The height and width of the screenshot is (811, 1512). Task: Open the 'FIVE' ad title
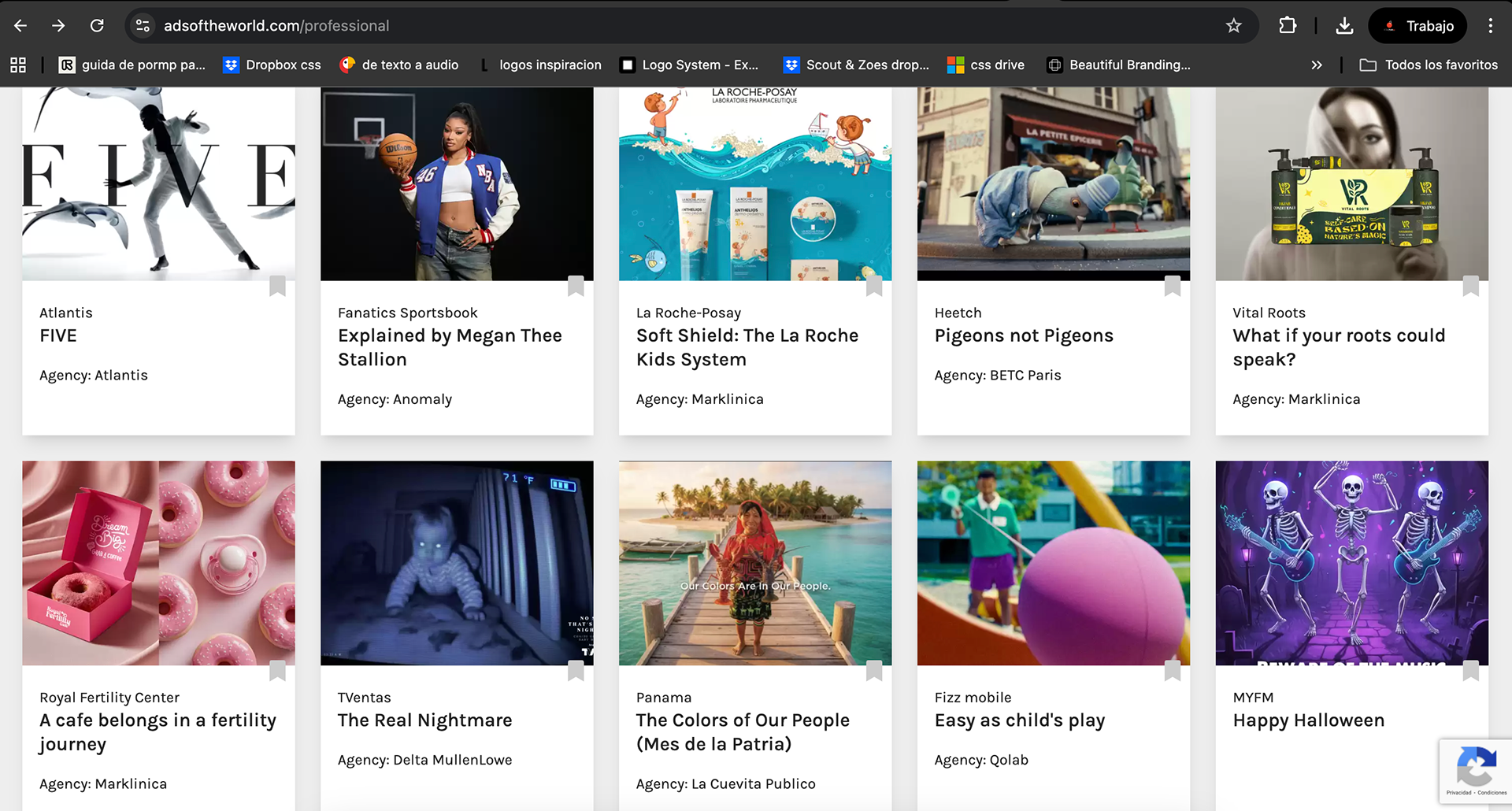[x=58, y=336]
